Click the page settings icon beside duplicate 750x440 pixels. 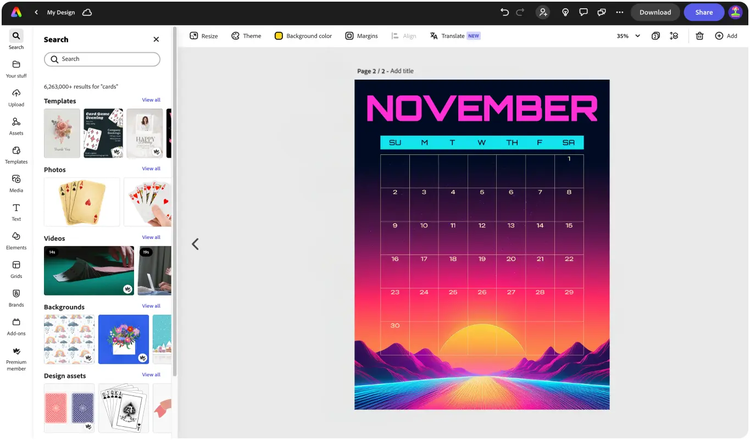(x=674, y=36)
